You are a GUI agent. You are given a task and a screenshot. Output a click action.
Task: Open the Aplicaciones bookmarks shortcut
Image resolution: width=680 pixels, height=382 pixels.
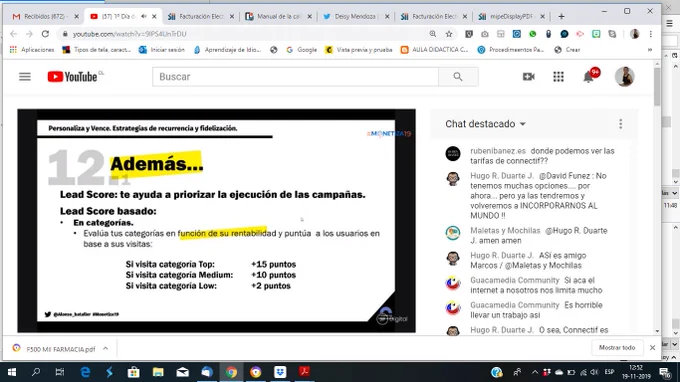(x=32, y=50)
